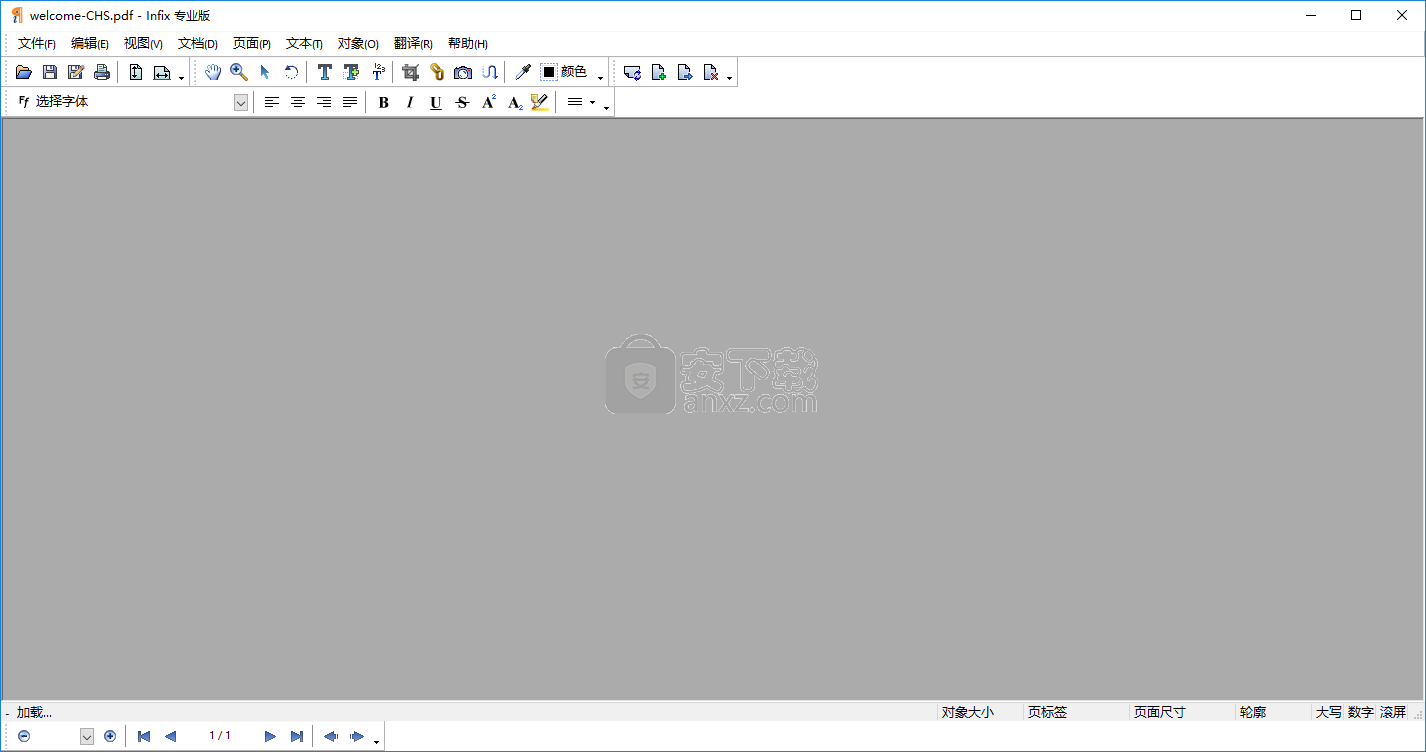Delete page with red-X page icon
This screenshot has height=752, width=1426.
711,72
